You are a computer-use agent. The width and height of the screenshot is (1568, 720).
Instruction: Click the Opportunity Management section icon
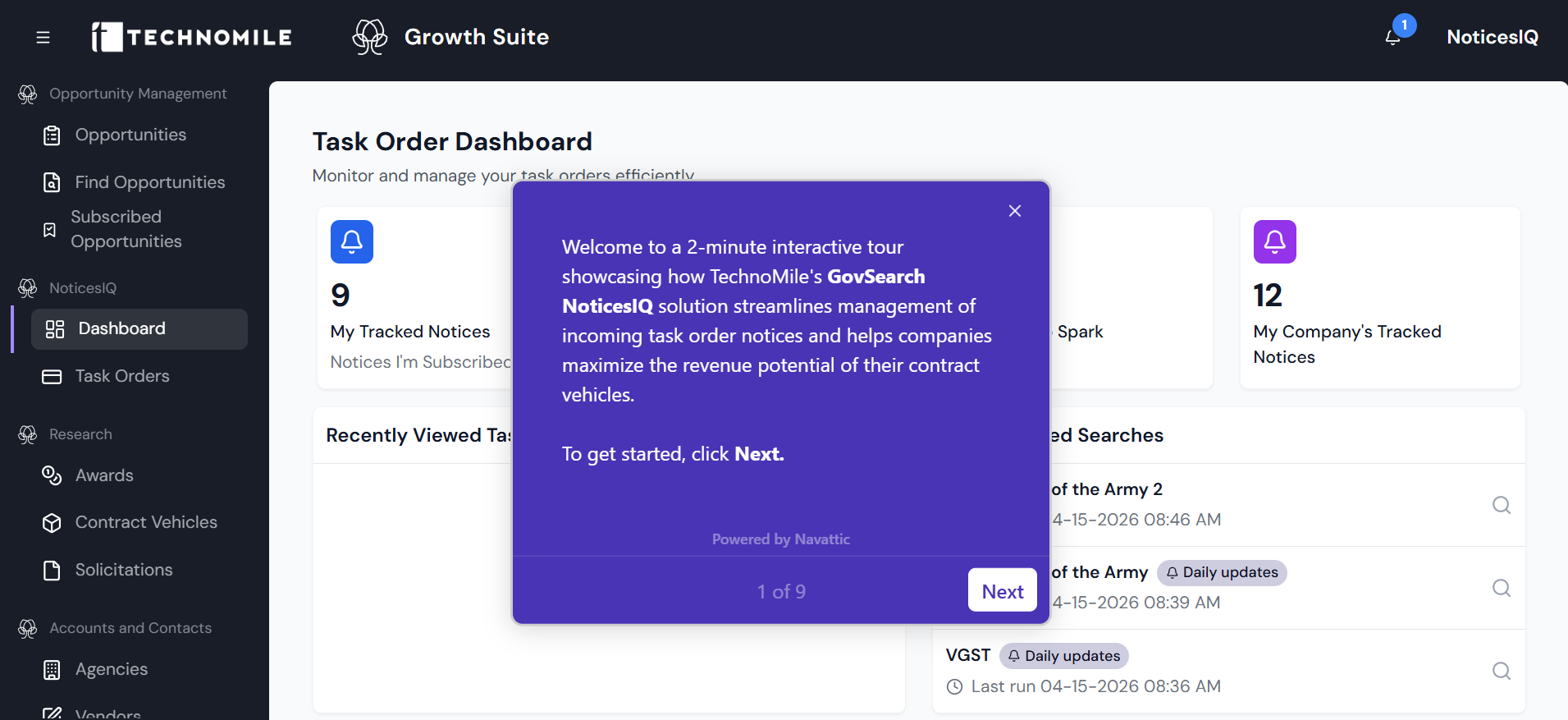pyautogui.click(x=28, y=94)
